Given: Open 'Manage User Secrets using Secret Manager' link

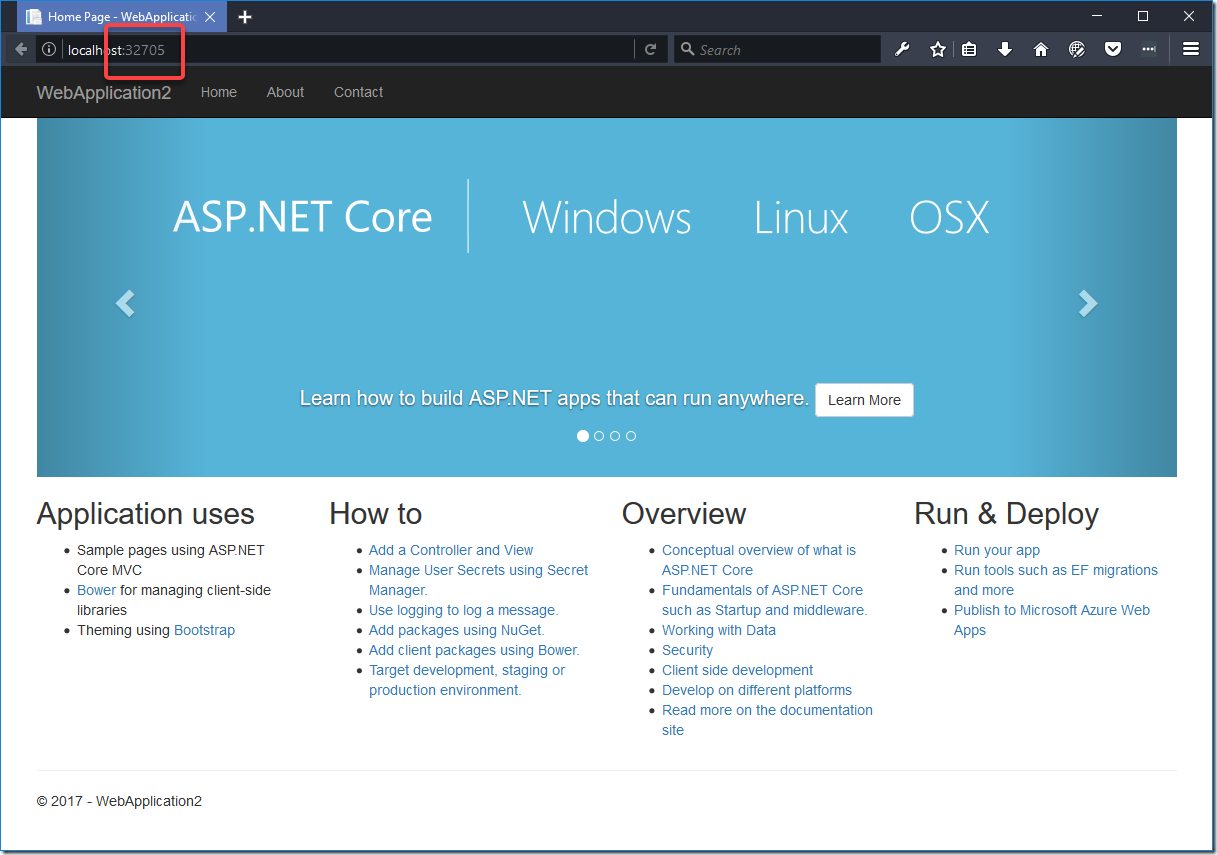Looking at the screenshot, I should 479,580.
